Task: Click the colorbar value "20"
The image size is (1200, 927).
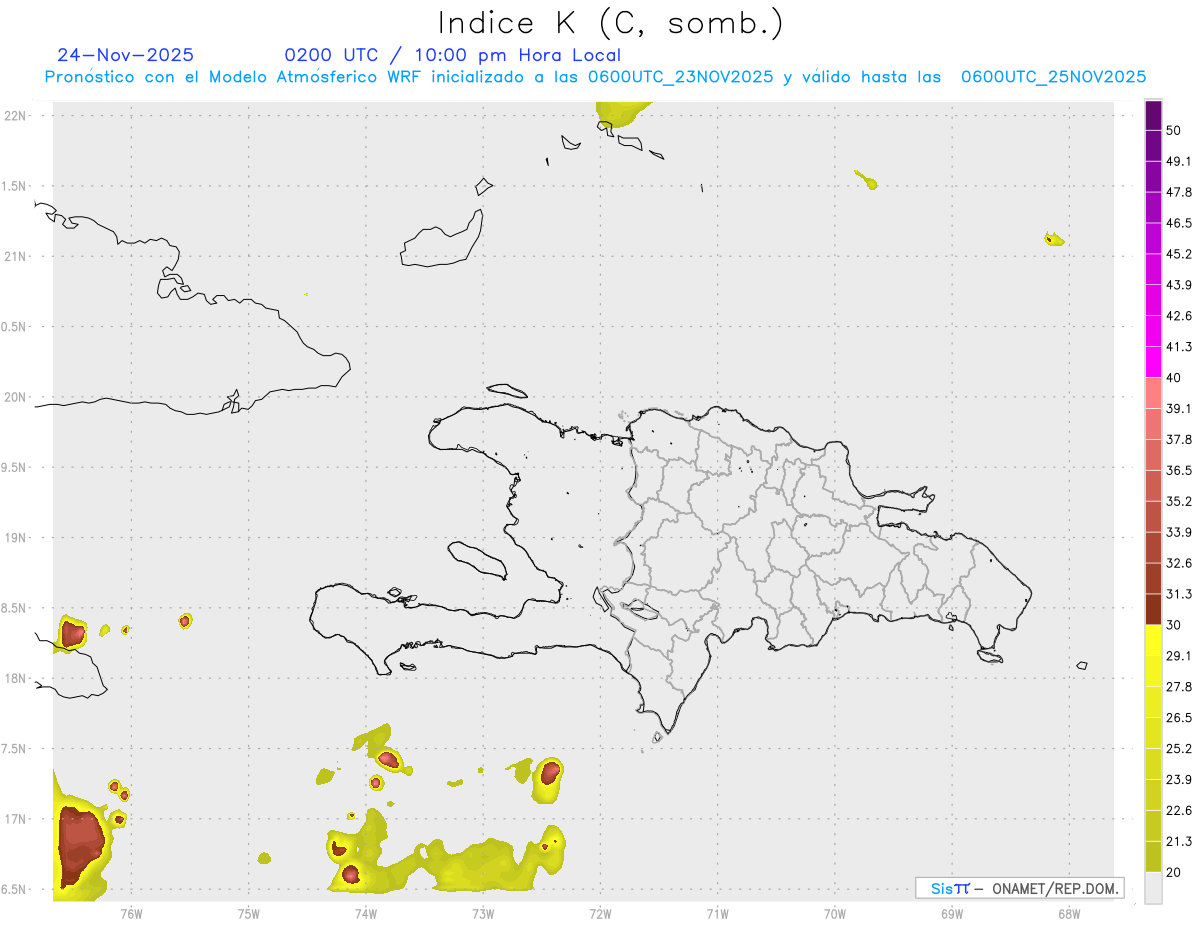Action: [x=1175, y=872]
